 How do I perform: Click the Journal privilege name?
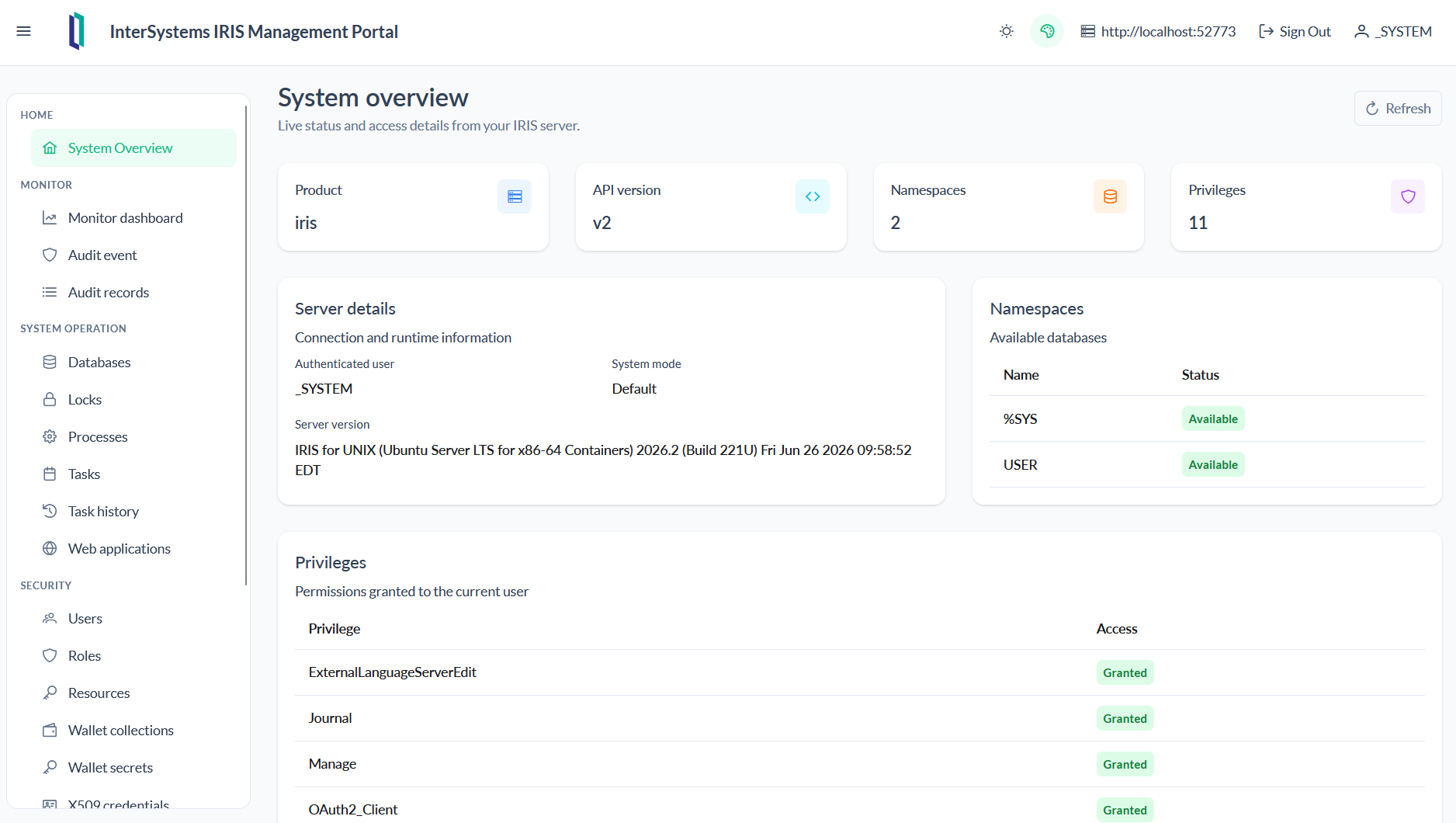(331, 718)
